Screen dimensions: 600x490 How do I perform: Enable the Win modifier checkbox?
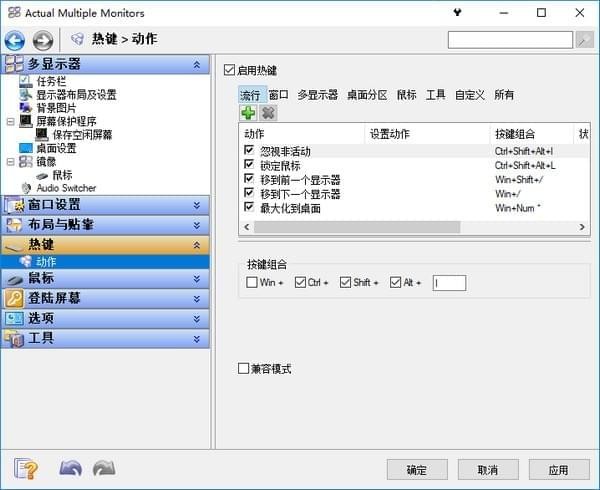coord(252,282)
